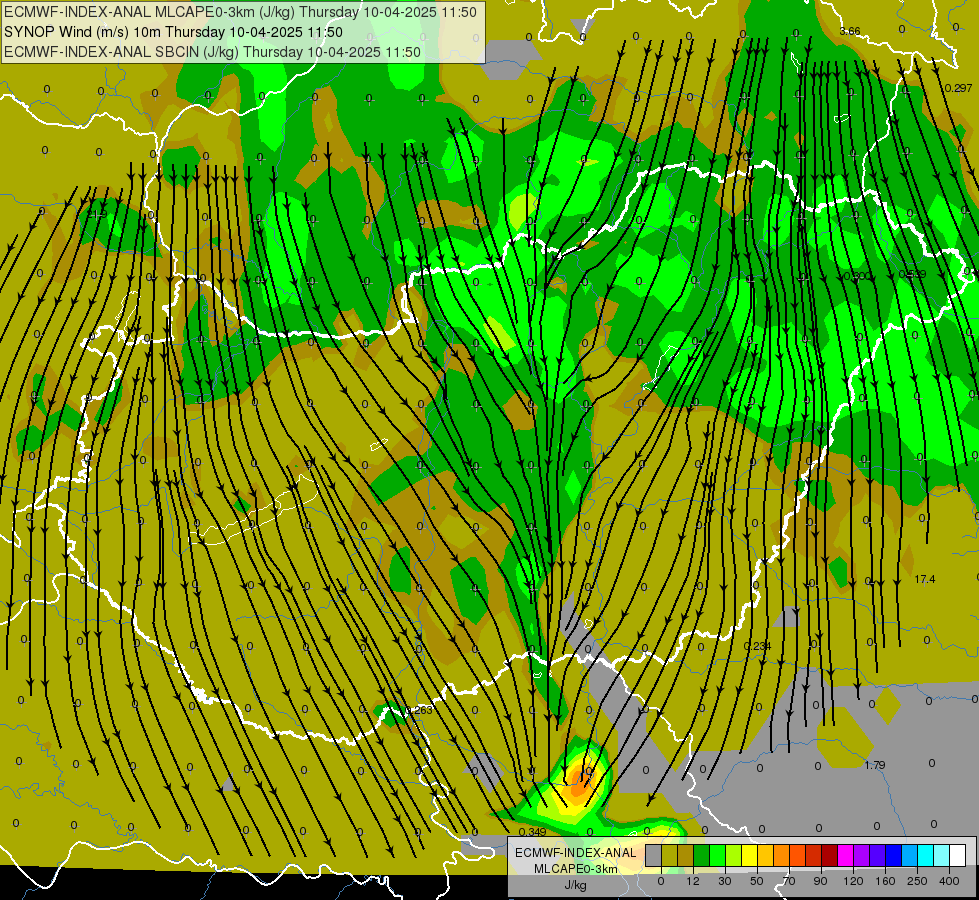The image size is (979, 900).
Task: Click the brownish-olive legend swatch before tick 12
Action: pyautogui.click(x=686, y=855)
